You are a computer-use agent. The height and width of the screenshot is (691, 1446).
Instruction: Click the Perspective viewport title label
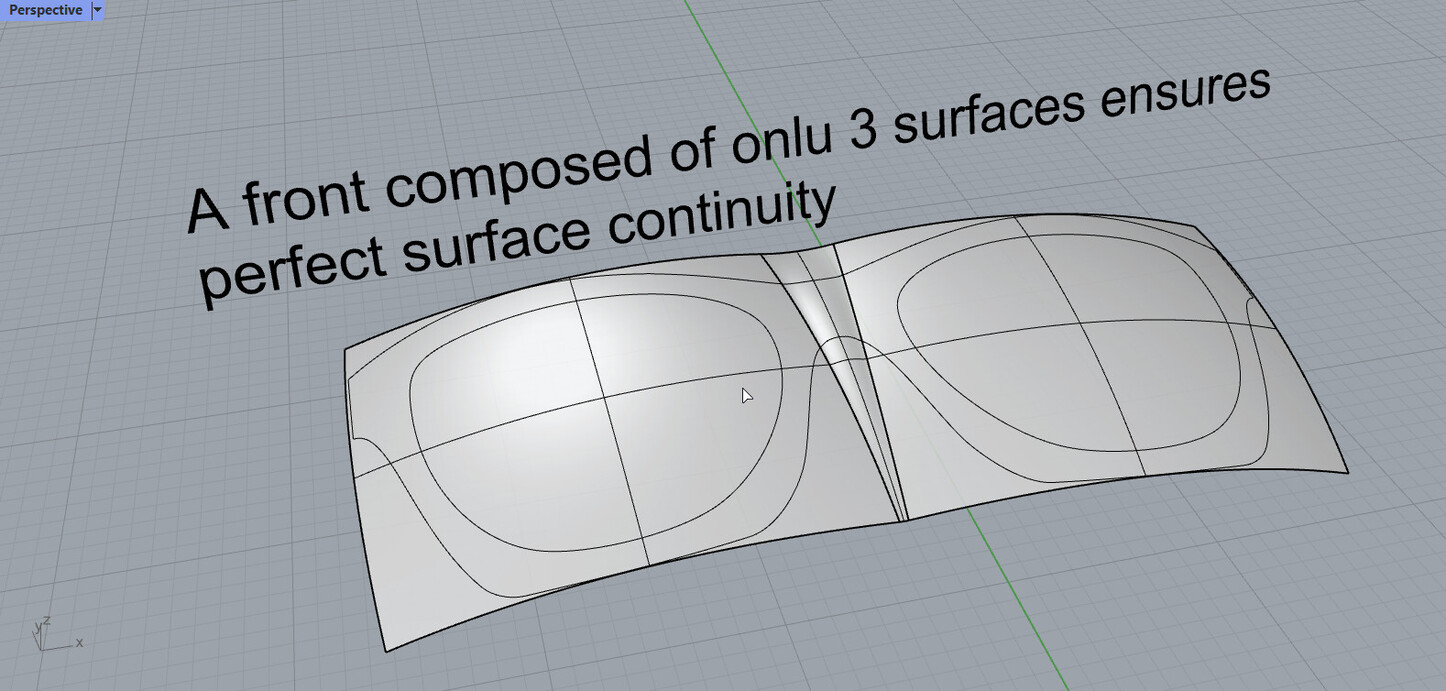click(x=45, y=10)
